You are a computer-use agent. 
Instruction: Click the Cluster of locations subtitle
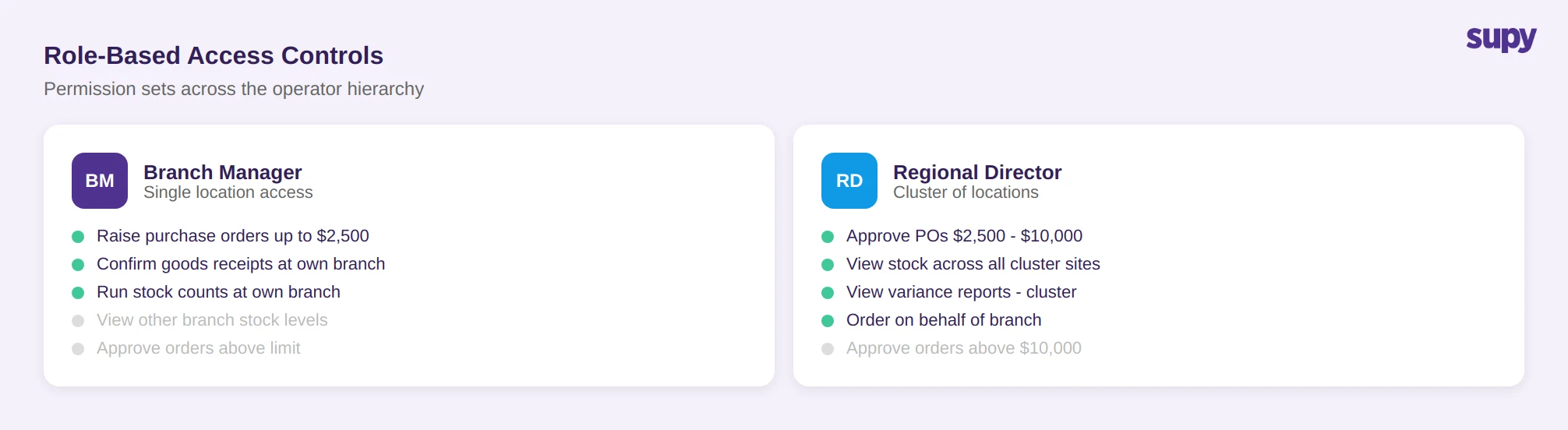click(x=966, y=192)
